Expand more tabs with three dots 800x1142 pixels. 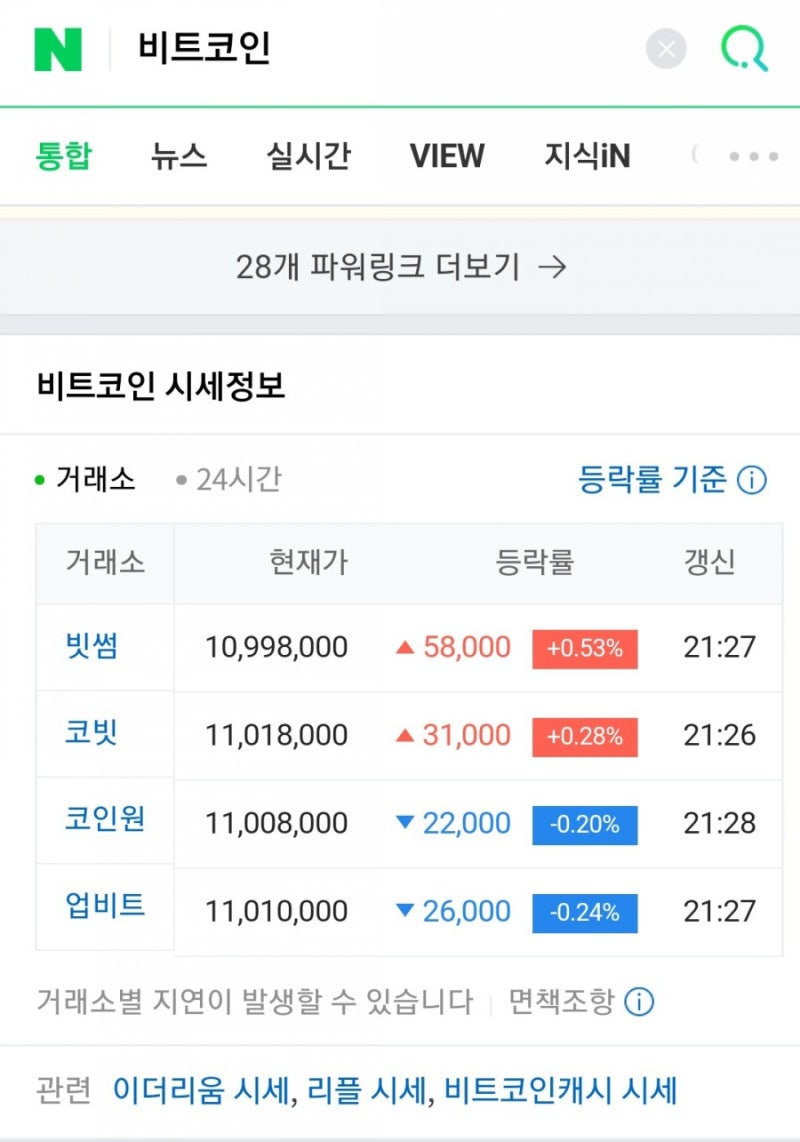[754, 157]
